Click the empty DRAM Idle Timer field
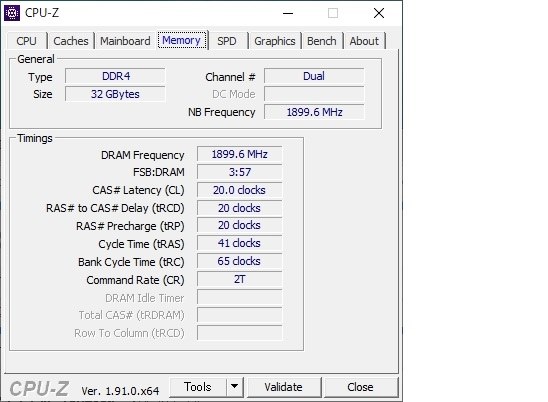Screen dimensions: 548x402 (x=239, y=297)
